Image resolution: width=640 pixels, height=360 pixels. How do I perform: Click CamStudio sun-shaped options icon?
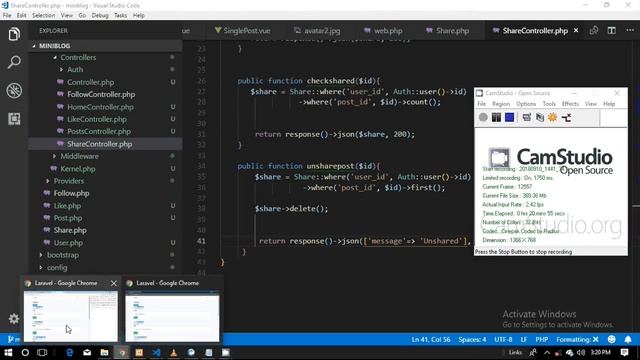coord(553,118)
